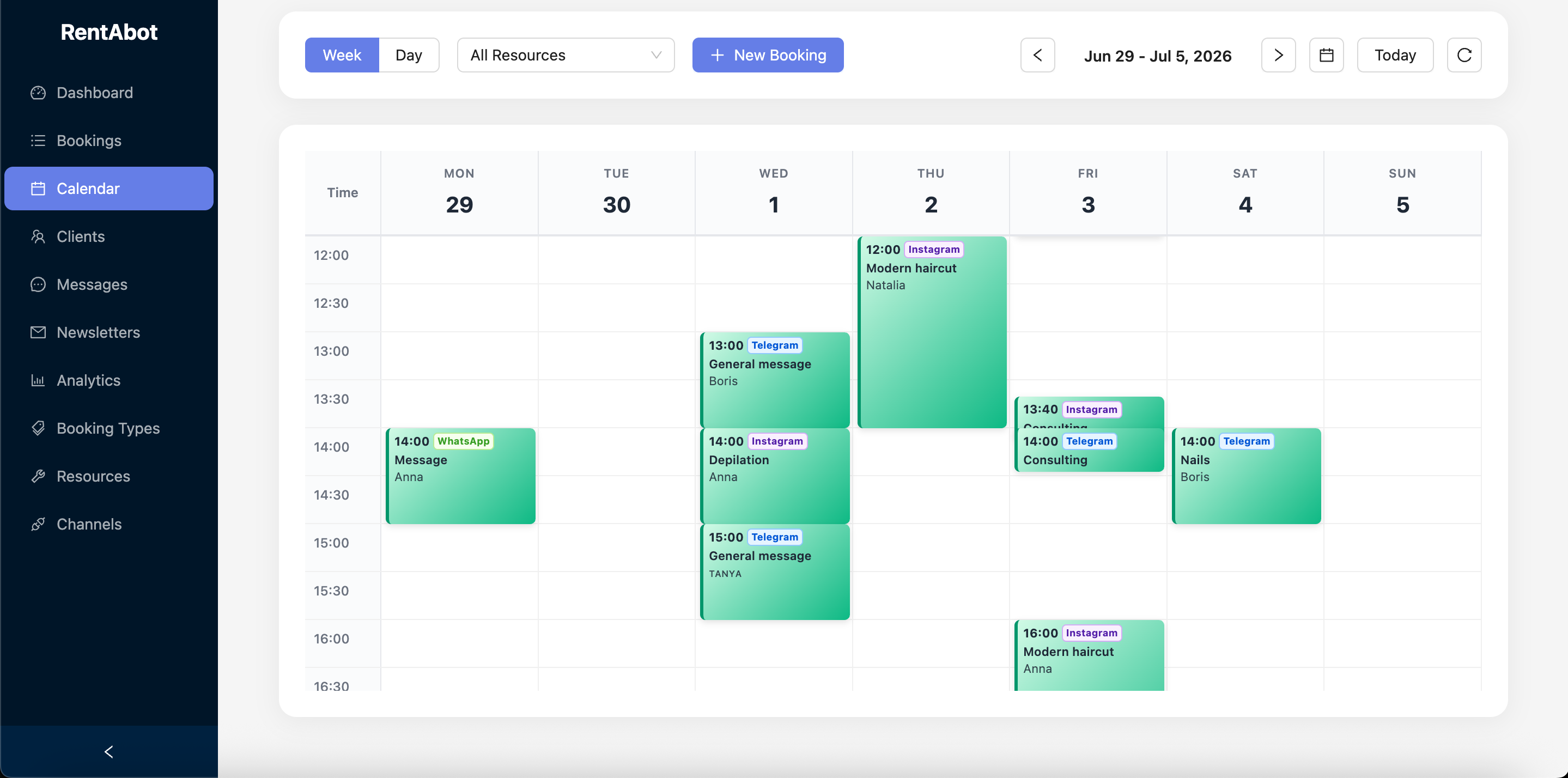1568x778 pixels.
Task: Click the New Booking button
Action: tap(768, 56)
